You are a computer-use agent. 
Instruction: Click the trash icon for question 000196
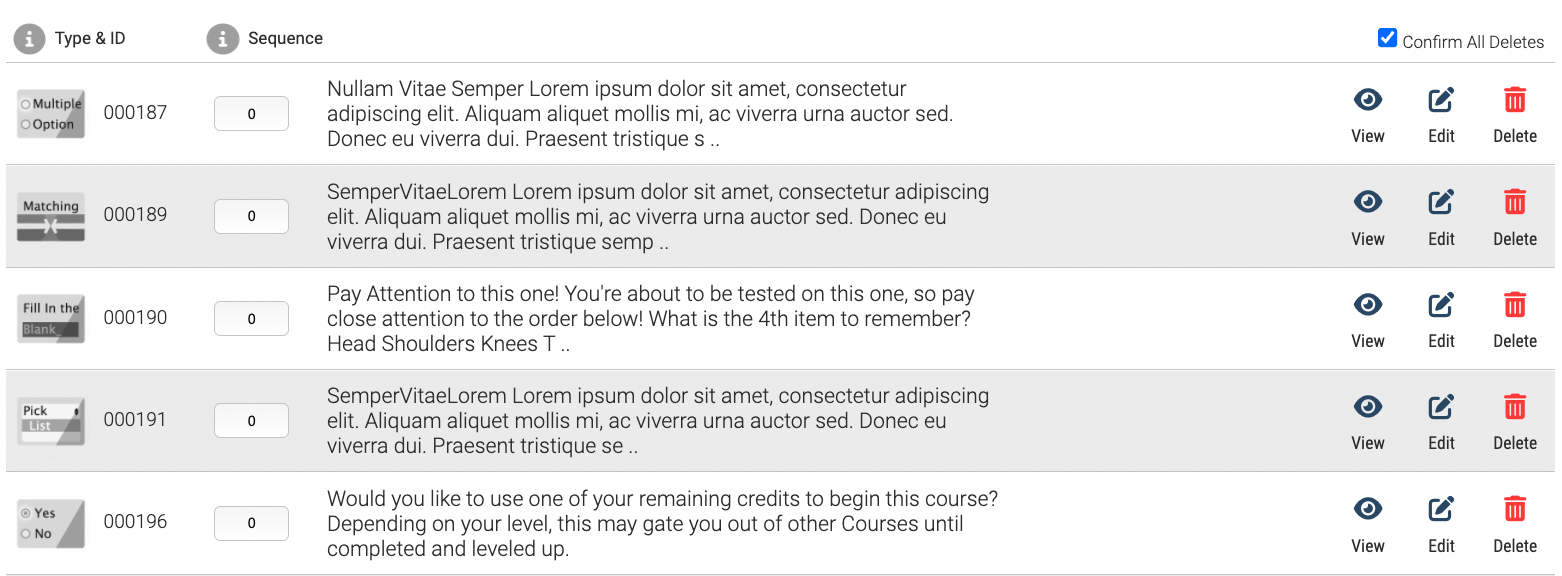click(1515, 509)
